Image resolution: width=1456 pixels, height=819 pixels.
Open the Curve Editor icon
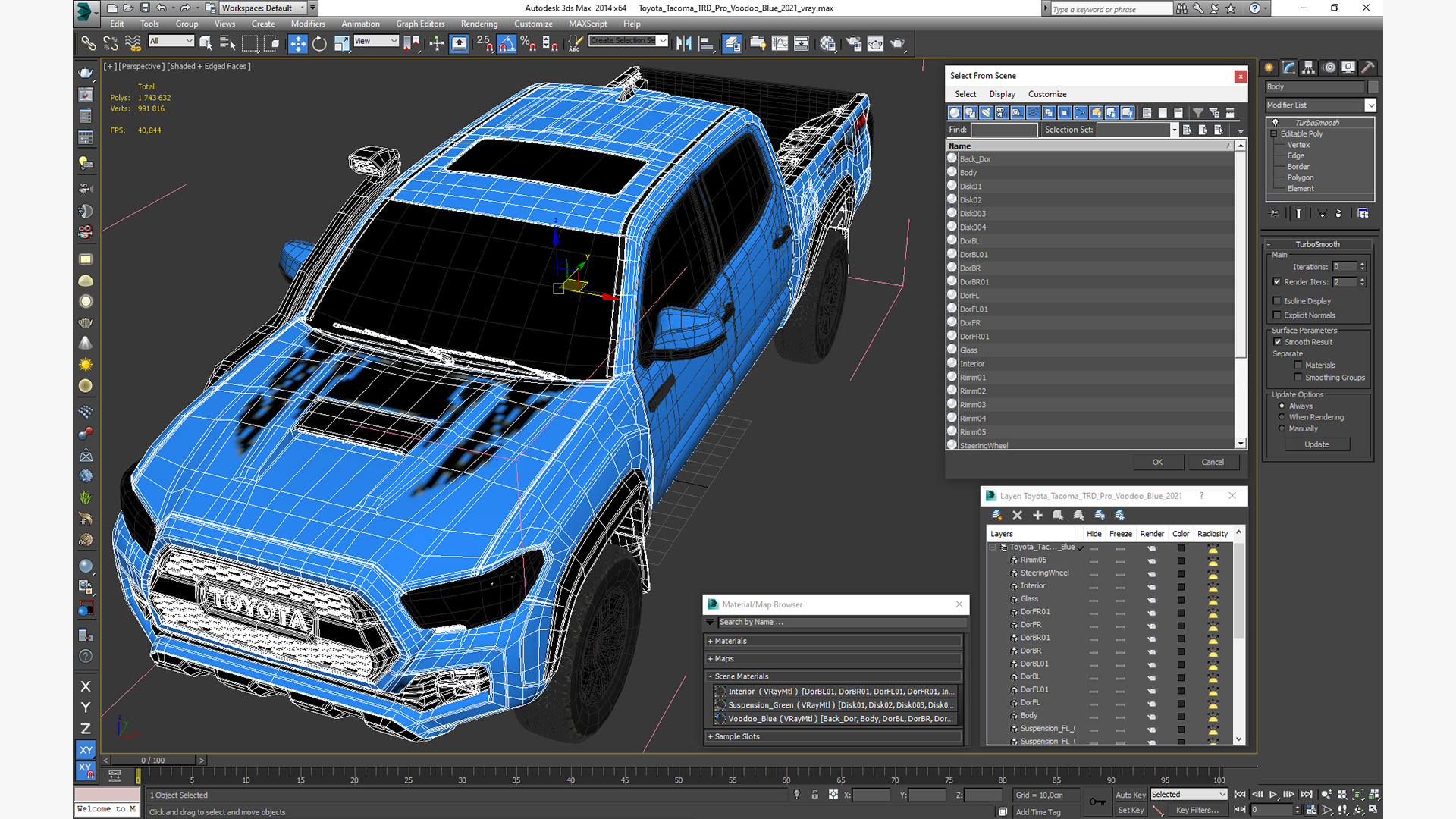pos(780,43)
